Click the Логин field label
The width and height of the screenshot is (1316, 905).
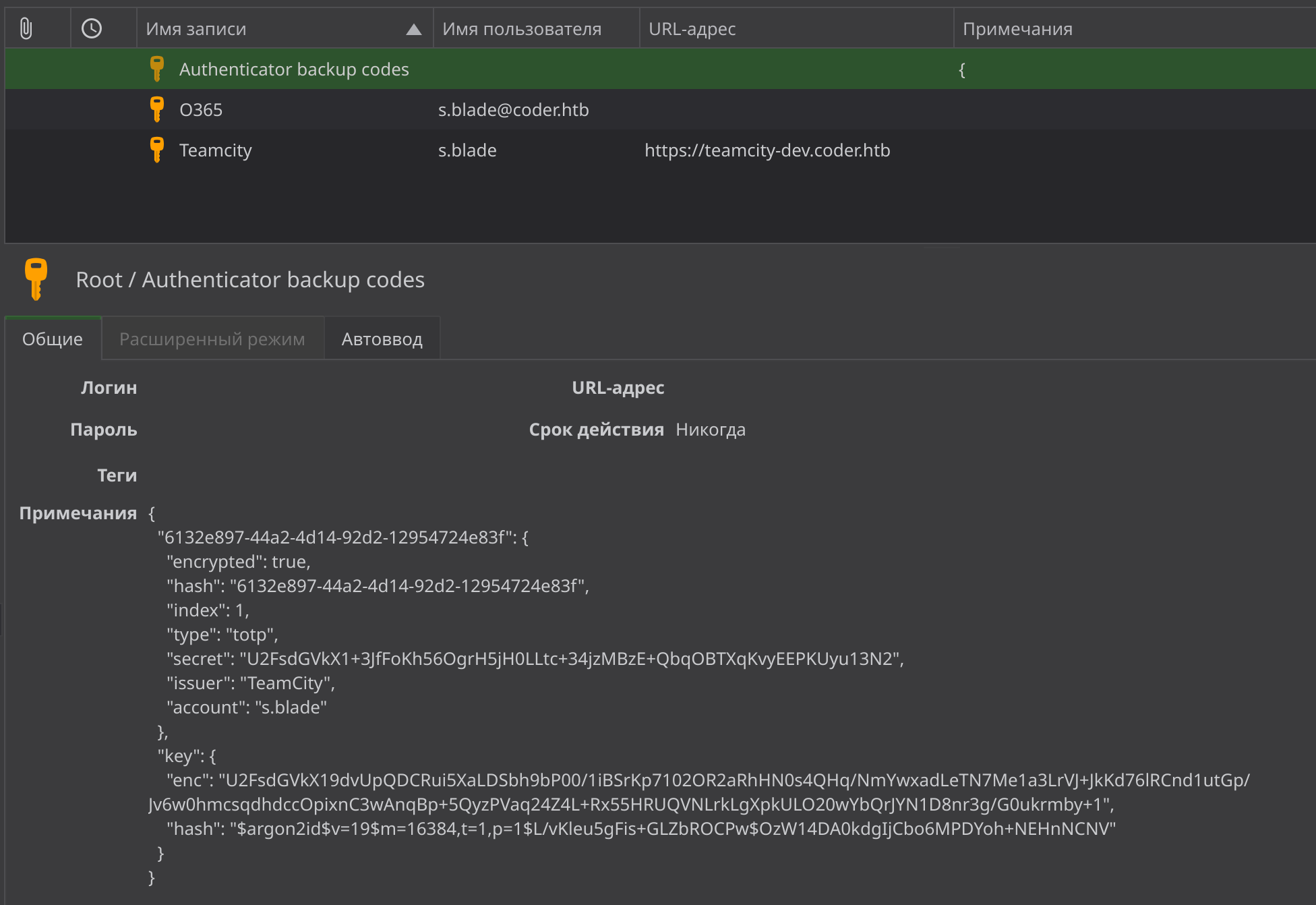(x=109, y=388)
